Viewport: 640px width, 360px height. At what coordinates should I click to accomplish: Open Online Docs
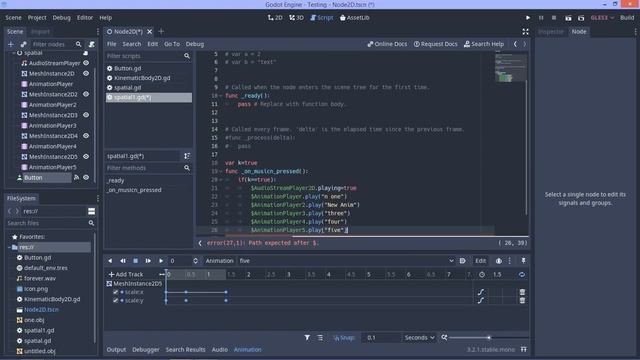[x=387, y=44]
